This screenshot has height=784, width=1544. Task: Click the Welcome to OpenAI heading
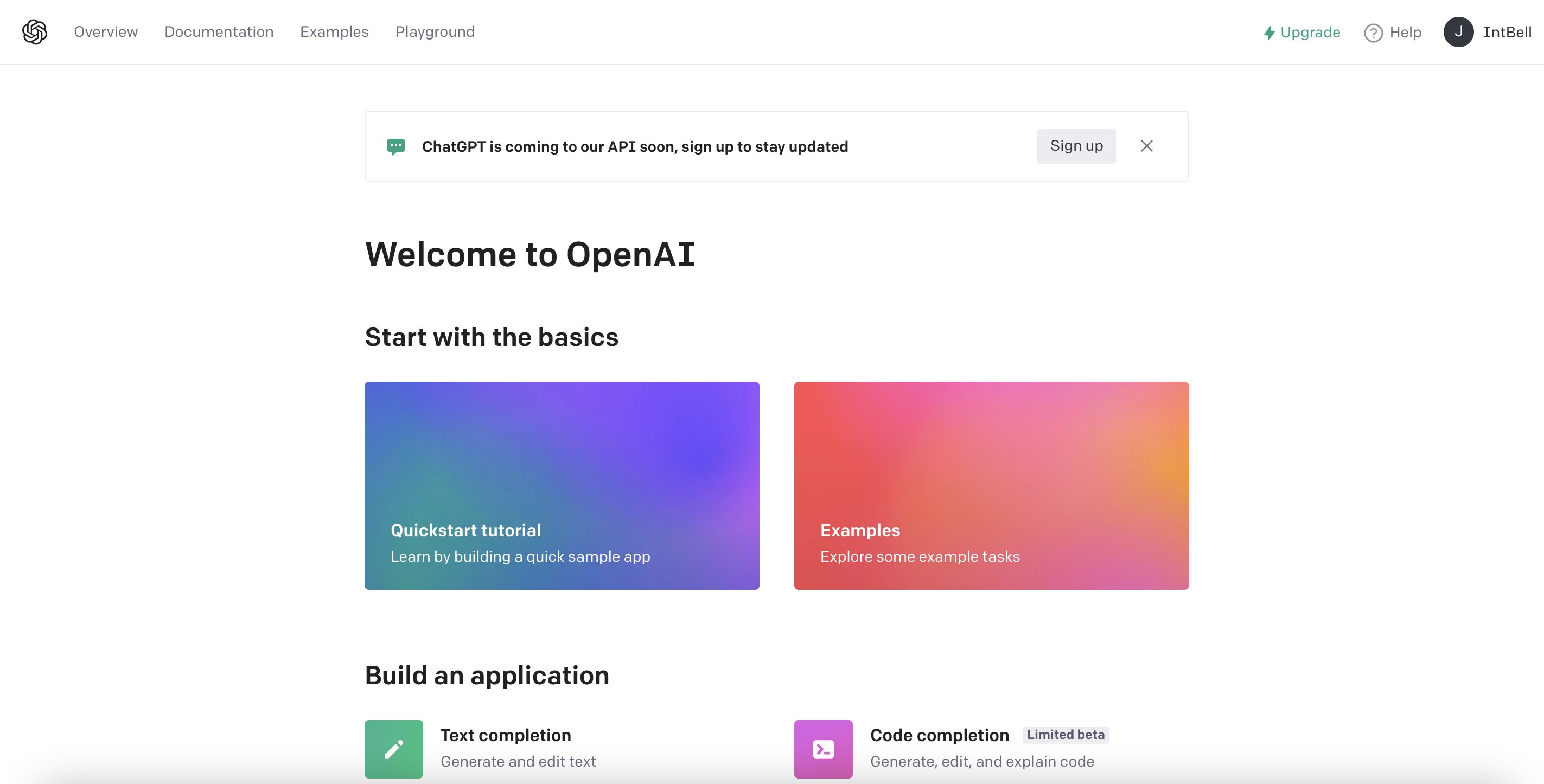tap(530, 254)
